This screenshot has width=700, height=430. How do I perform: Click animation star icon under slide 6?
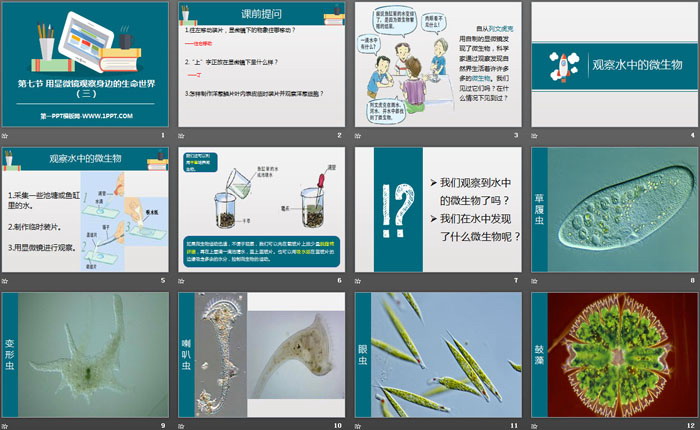tap(181, 281)
